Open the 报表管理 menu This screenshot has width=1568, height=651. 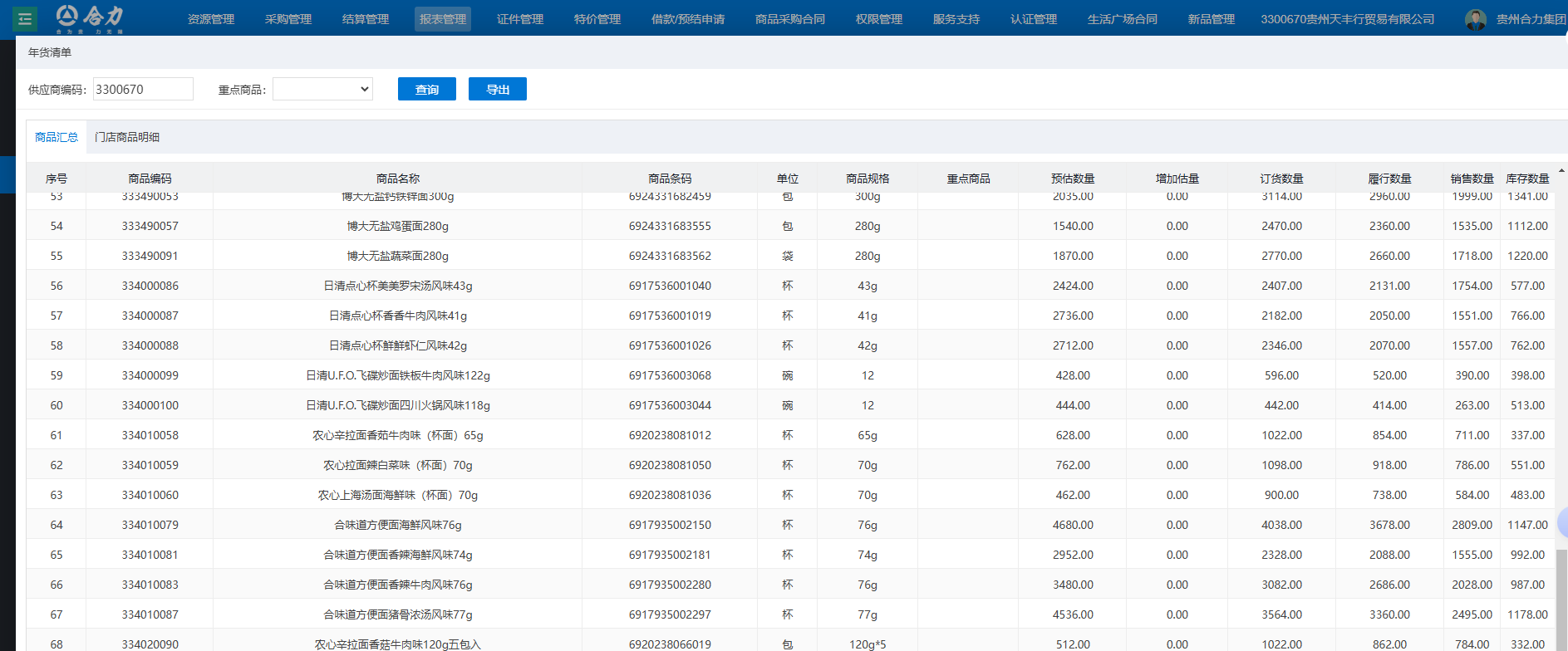click(x=443, y=19)
